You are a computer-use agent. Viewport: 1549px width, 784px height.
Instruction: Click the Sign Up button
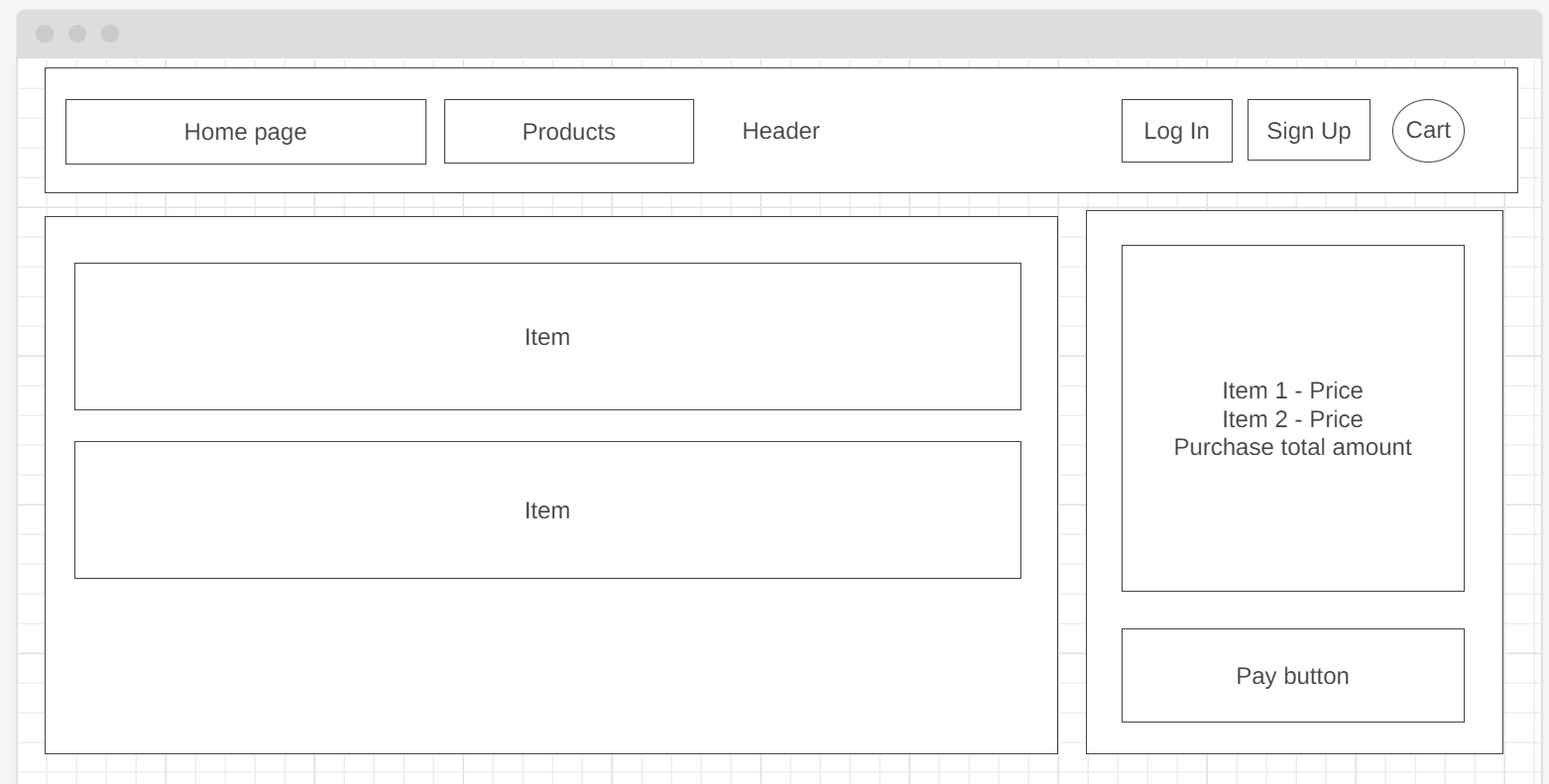pos(1307,130)
